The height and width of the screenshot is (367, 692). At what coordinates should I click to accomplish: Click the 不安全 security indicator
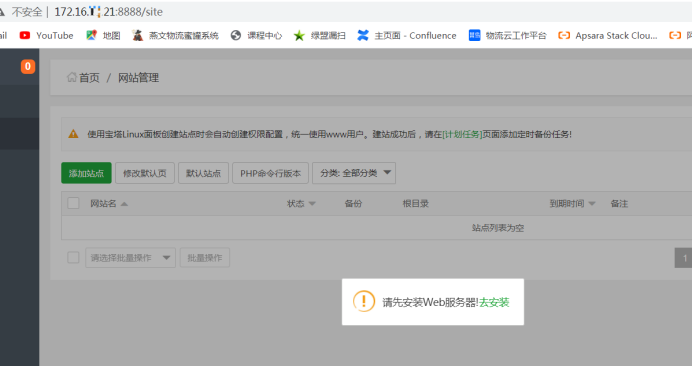coord(27,12)
